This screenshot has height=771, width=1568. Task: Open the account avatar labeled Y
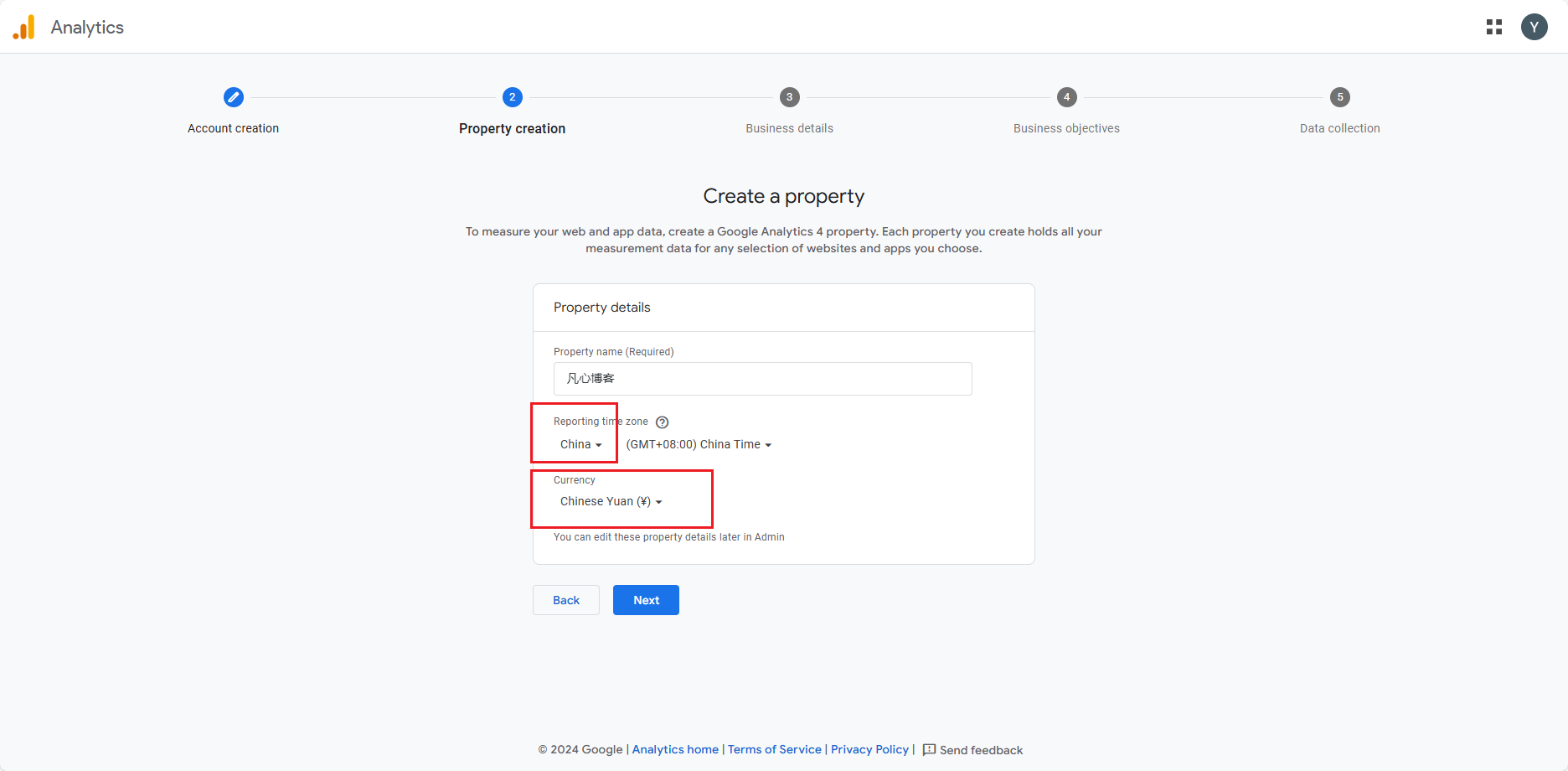pyautogui.click(x=1534, y=27)
